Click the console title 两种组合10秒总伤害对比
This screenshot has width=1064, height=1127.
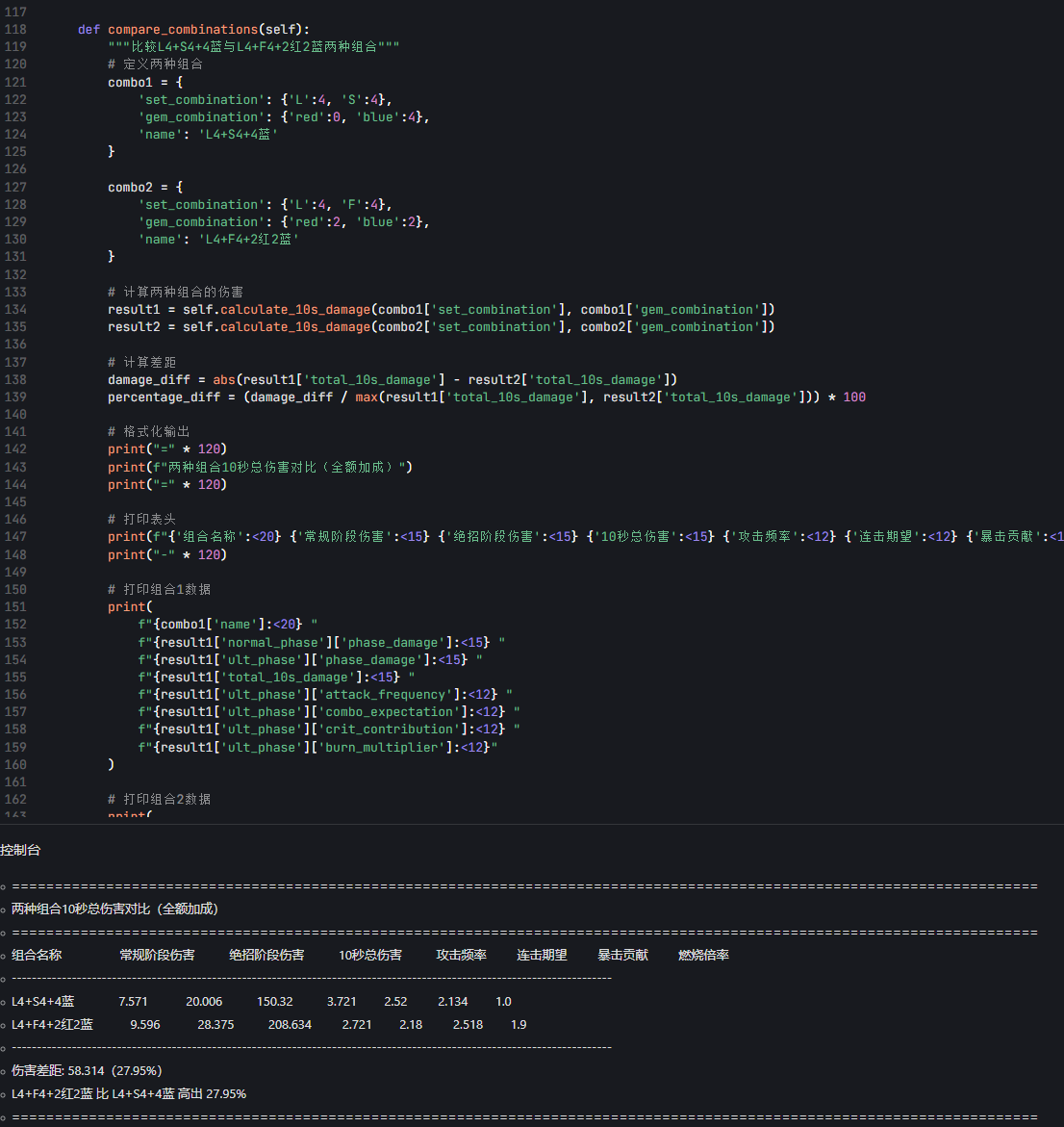114,909
